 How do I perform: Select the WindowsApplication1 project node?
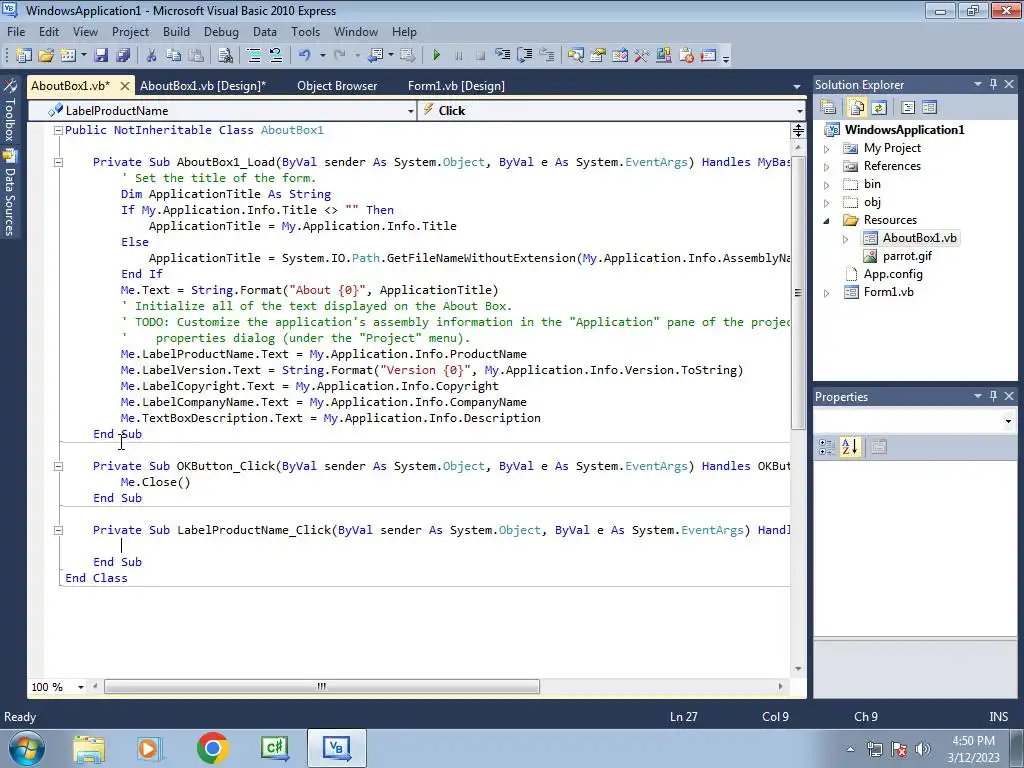pos(904,129)
